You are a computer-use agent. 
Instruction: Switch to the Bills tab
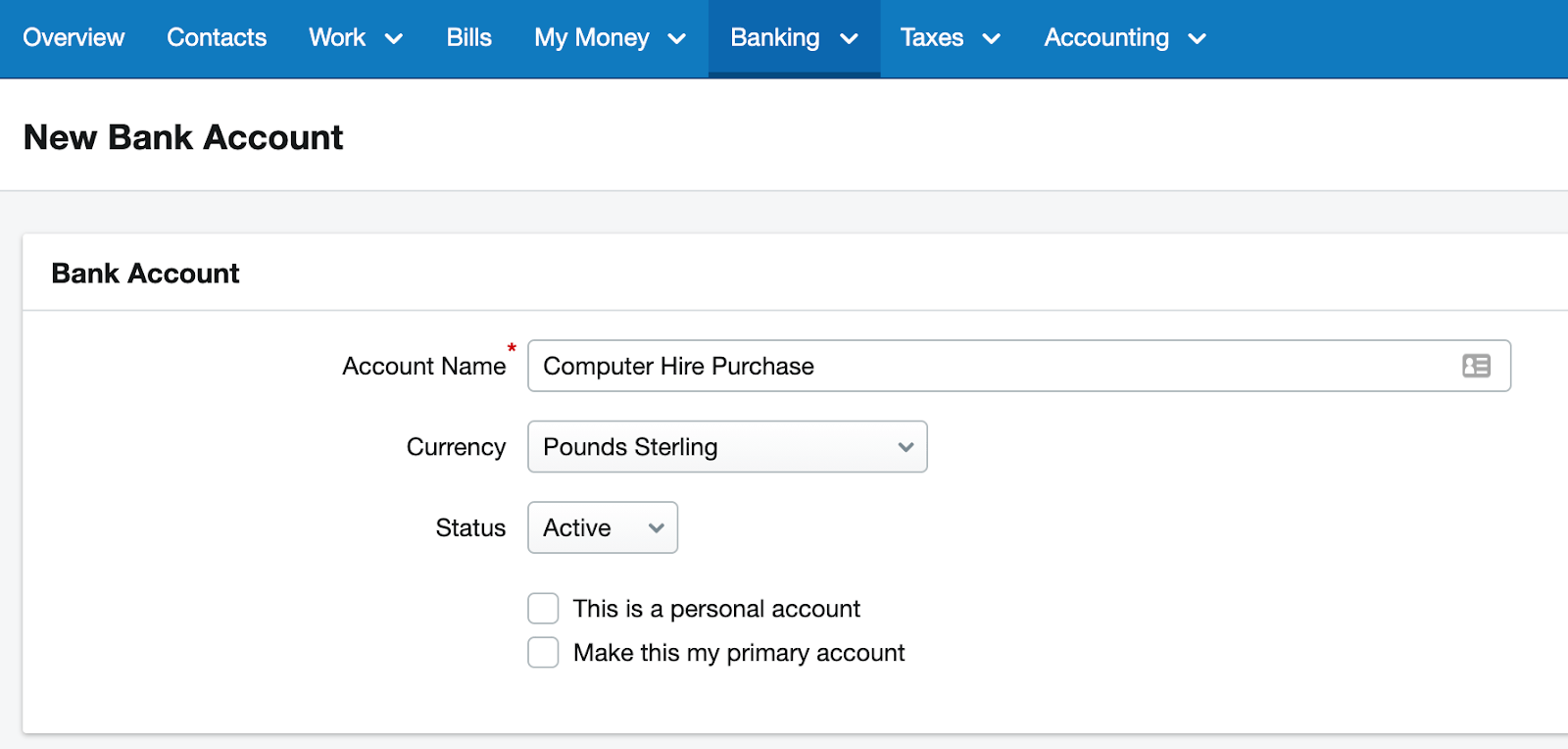point(469,38)
